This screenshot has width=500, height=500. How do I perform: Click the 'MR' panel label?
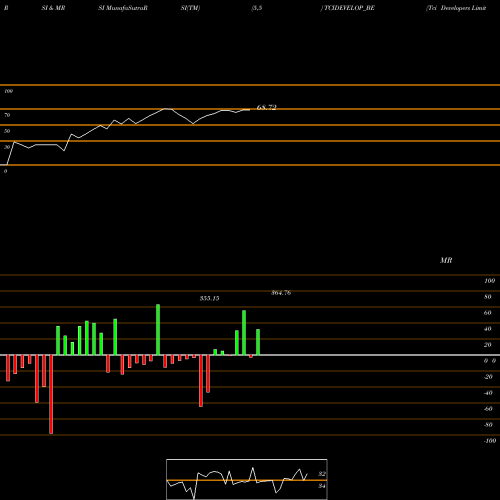click(x=446, y=260)
